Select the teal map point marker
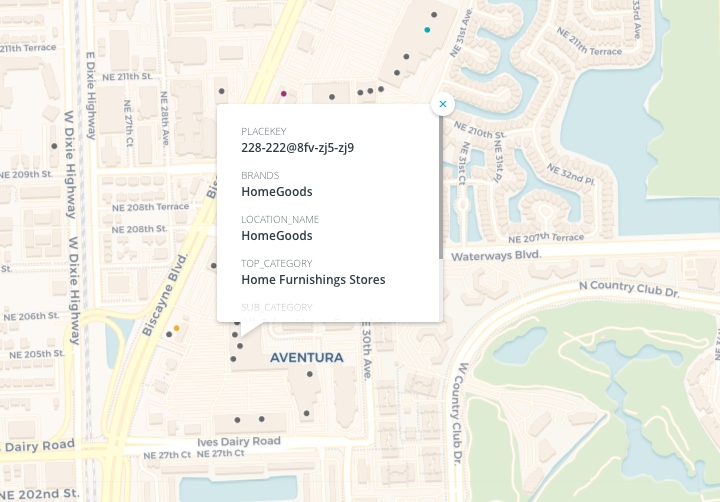This screenshot has height=502, width=720. pyautogui.click(x=427, y=30)
